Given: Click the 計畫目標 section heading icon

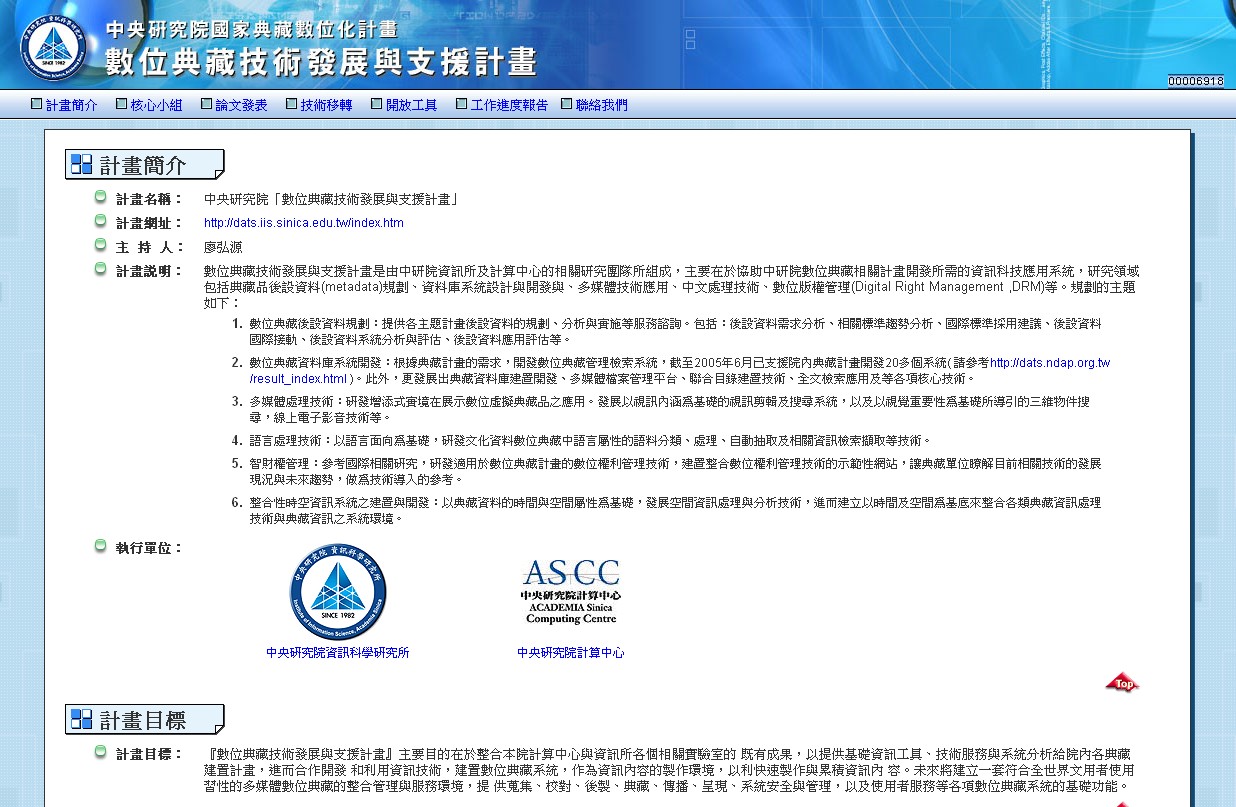Looking at the screenshot, I should pyautogui.click(x=81, y=720).
